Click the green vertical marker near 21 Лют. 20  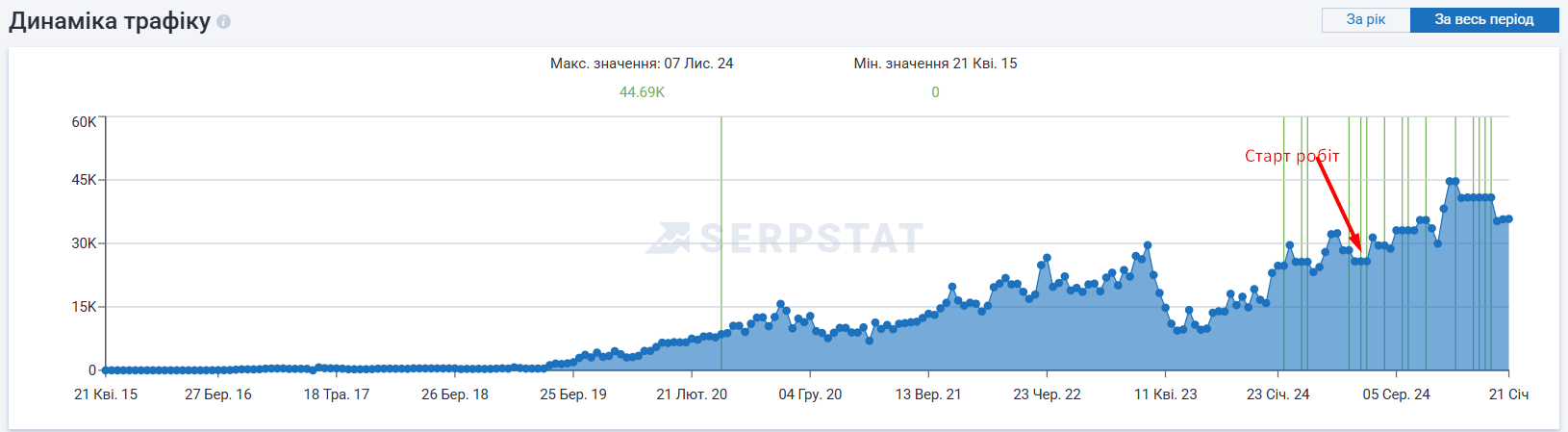[x=721, y=243]
